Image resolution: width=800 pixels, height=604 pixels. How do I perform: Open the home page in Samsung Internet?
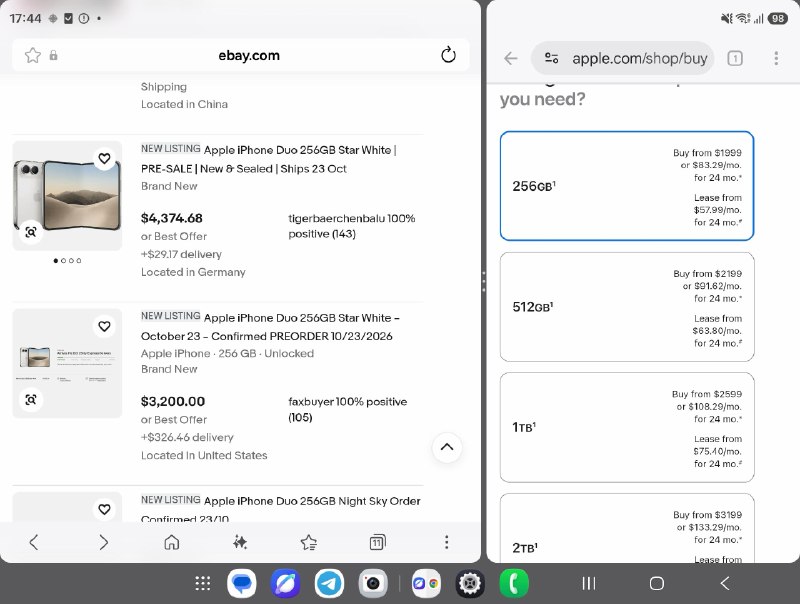171,542
